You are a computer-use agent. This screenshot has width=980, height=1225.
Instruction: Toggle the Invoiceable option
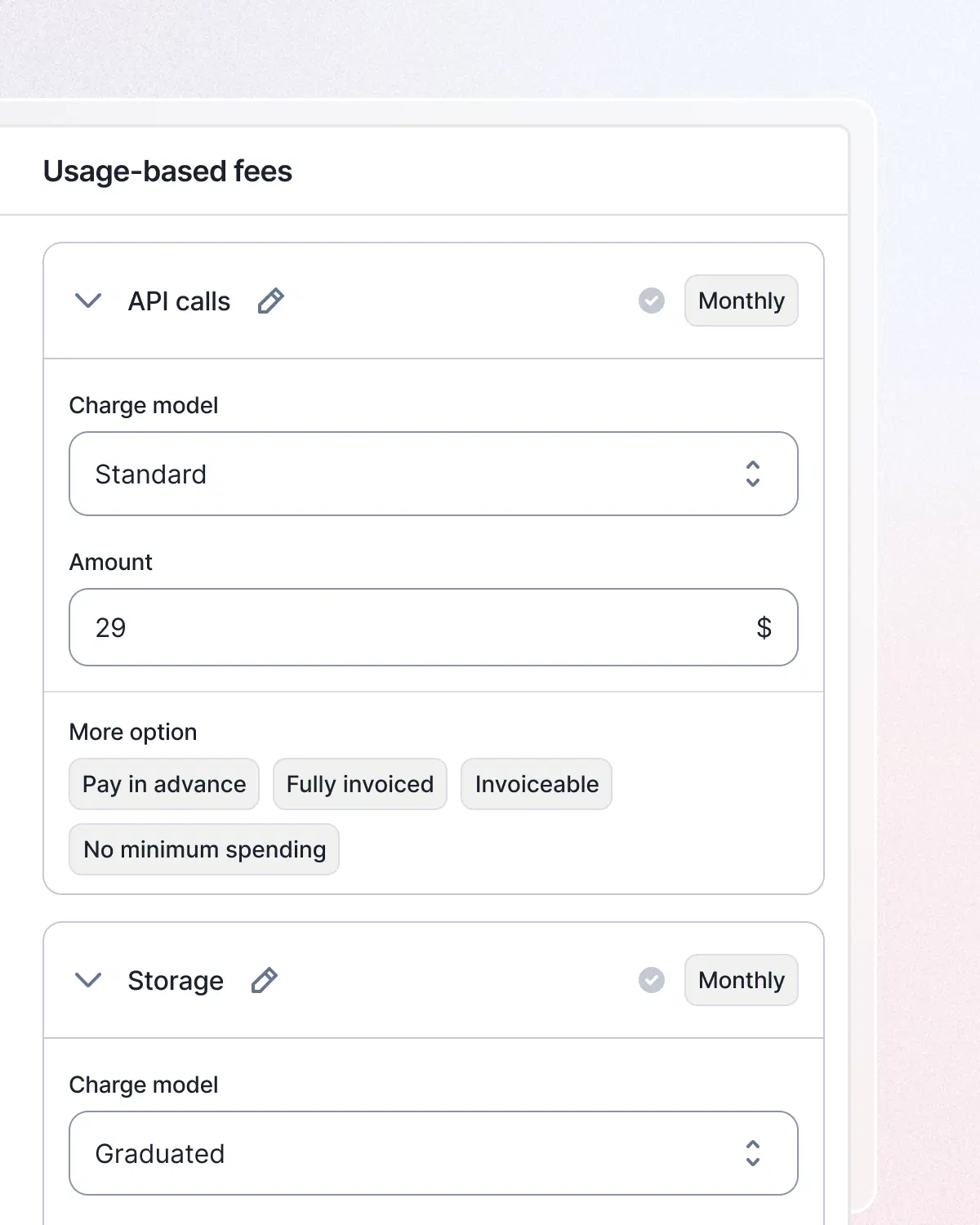[x=536, y=784]
